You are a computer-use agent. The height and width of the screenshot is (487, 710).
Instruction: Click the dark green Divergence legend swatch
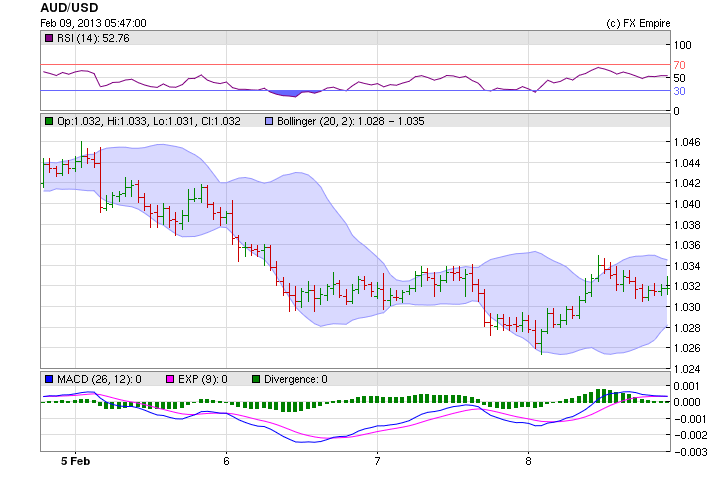click(256, 379)
